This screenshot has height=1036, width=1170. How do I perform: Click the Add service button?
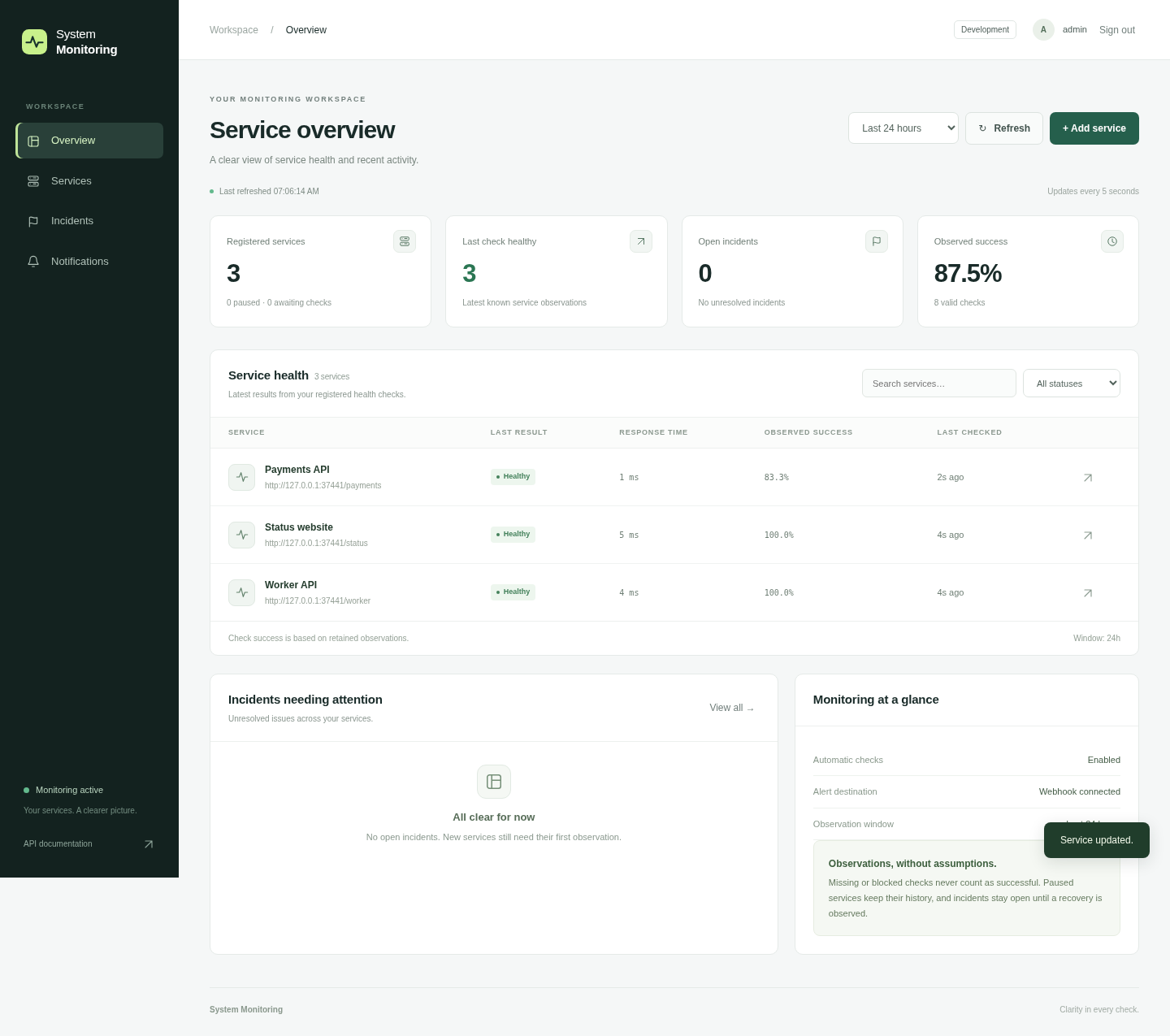click(1094, 128)
